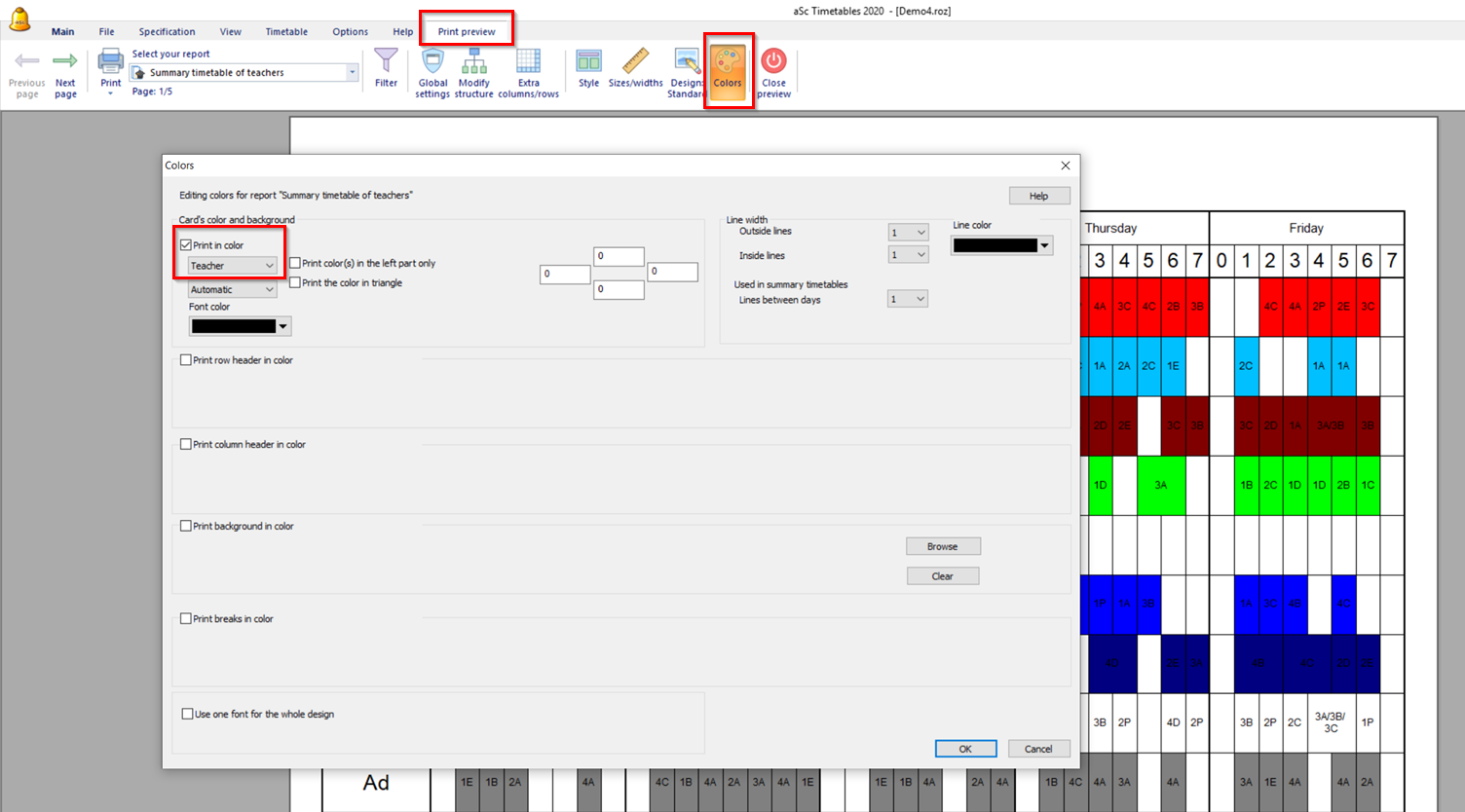
Task: Click the Close preview icon
Action: point(773,64)
